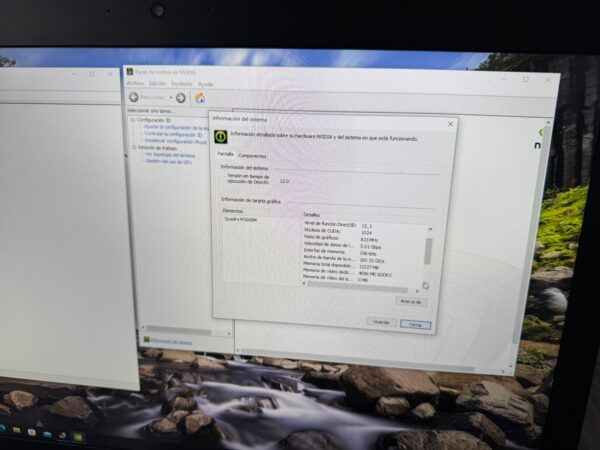
Task: Click the Home icon in NVIDIA toolbar
Action: coord(200,98)
